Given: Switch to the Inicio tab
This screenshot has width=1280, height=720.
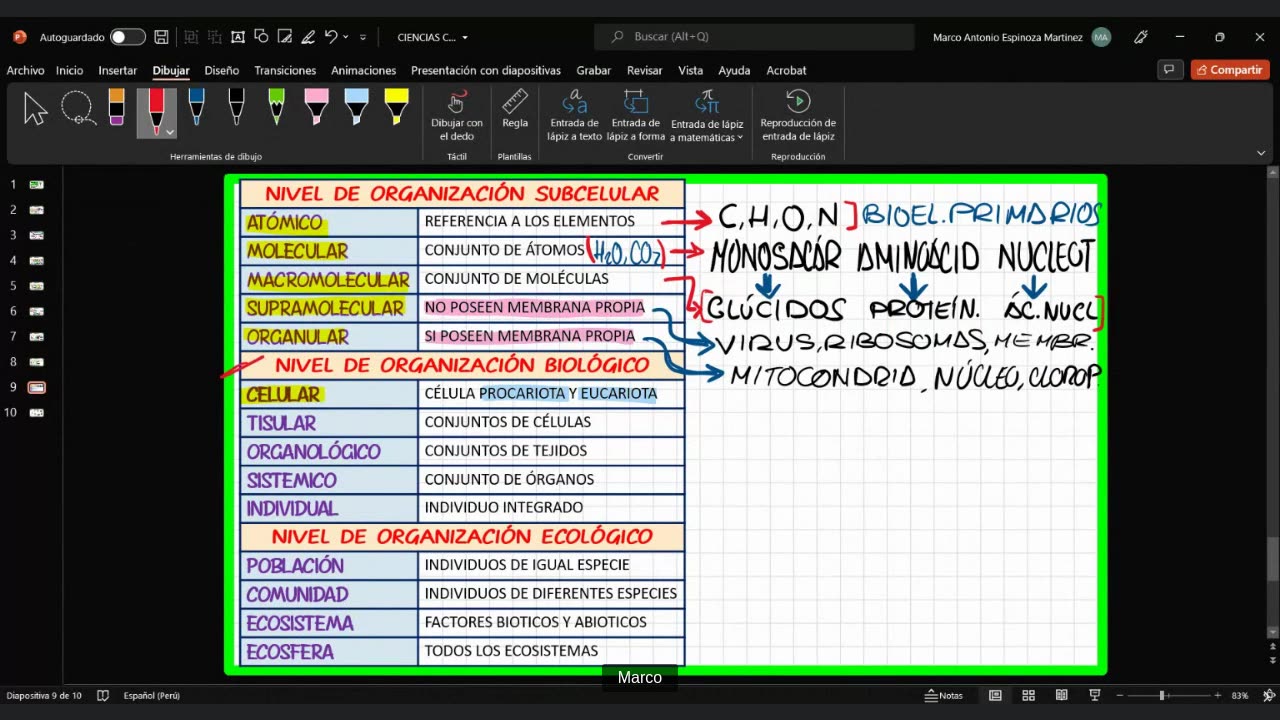Looking at the screenshot, I should [70, 70].
